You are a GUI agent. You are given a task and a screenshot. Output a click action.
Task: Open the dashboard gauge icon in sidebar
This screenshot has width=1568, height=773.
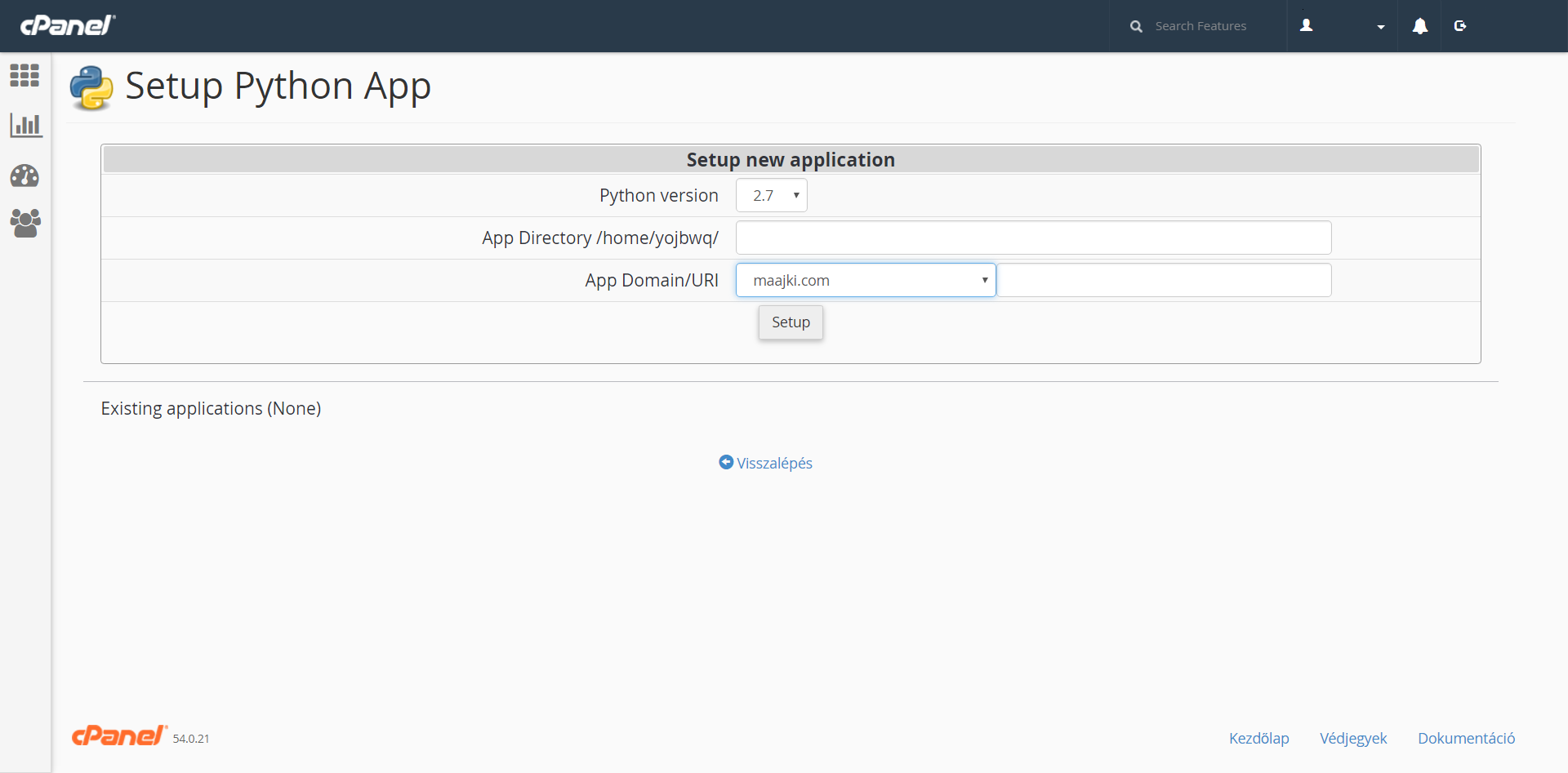[x=24, y=175]
